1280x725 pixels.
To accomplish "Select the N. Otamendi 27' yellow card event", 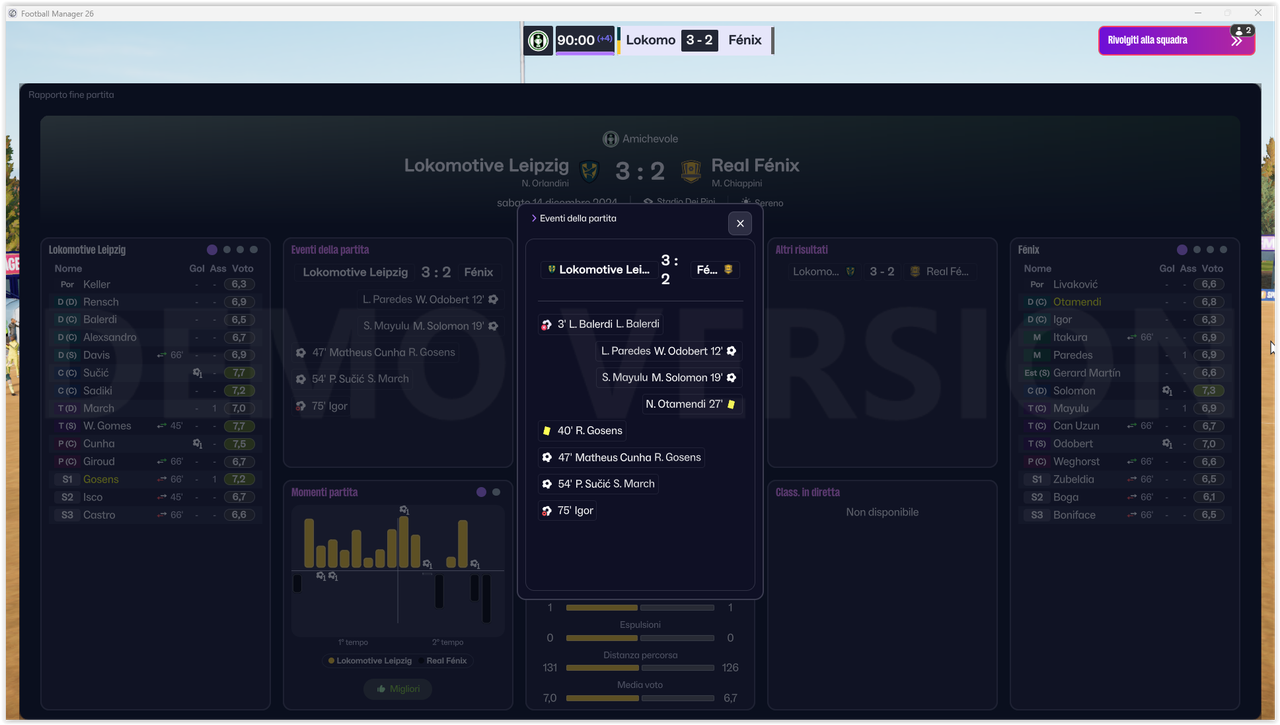I will (x=690, y=404).
